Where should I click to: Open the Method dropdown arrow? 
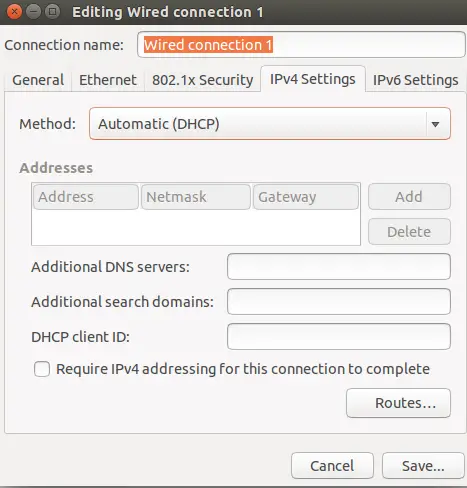tap(435, 124)
